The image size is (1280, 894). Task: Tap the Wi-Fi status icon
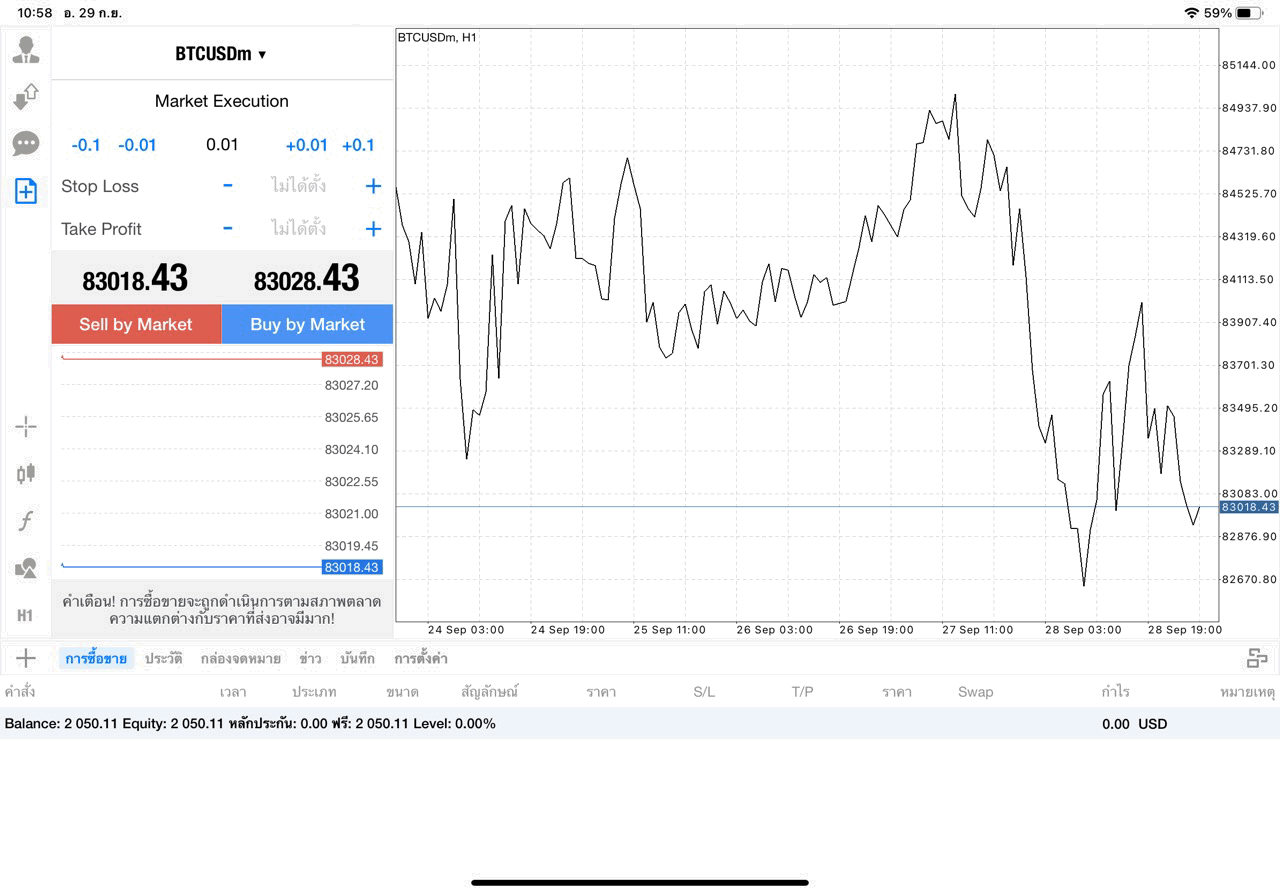point(1191,13)
